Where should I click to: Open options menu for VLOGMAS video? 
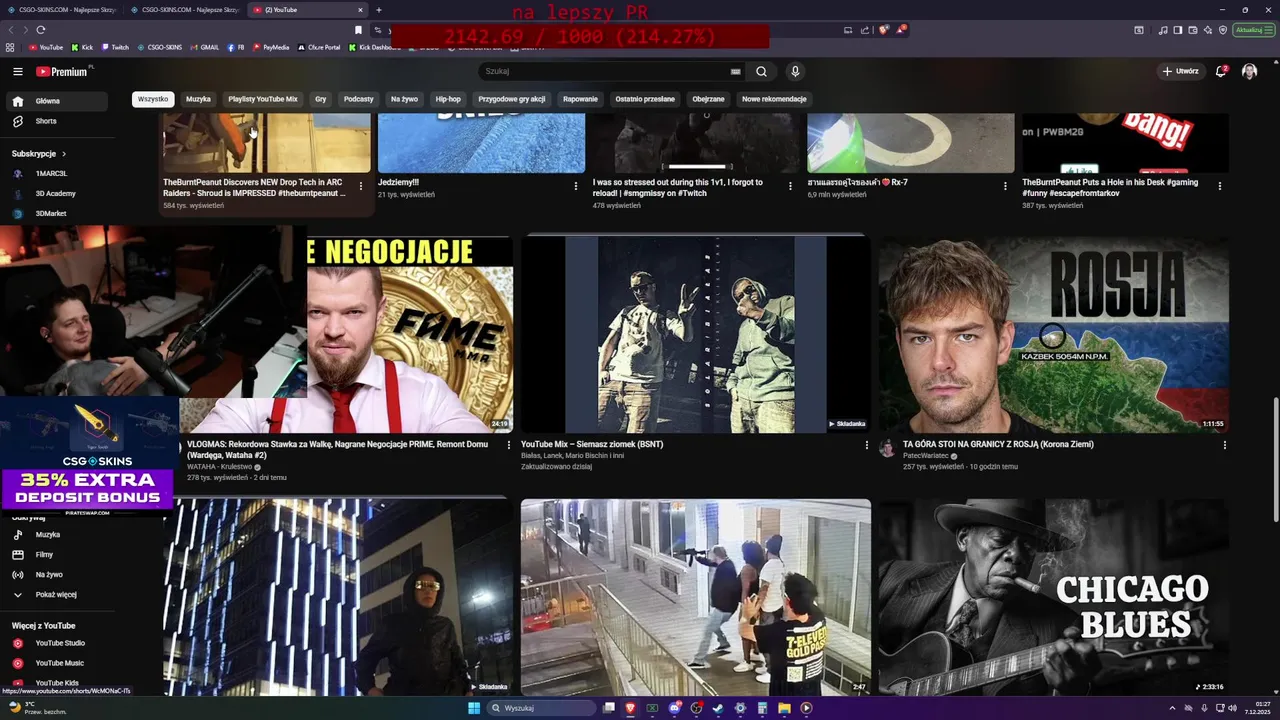[508, 445]
